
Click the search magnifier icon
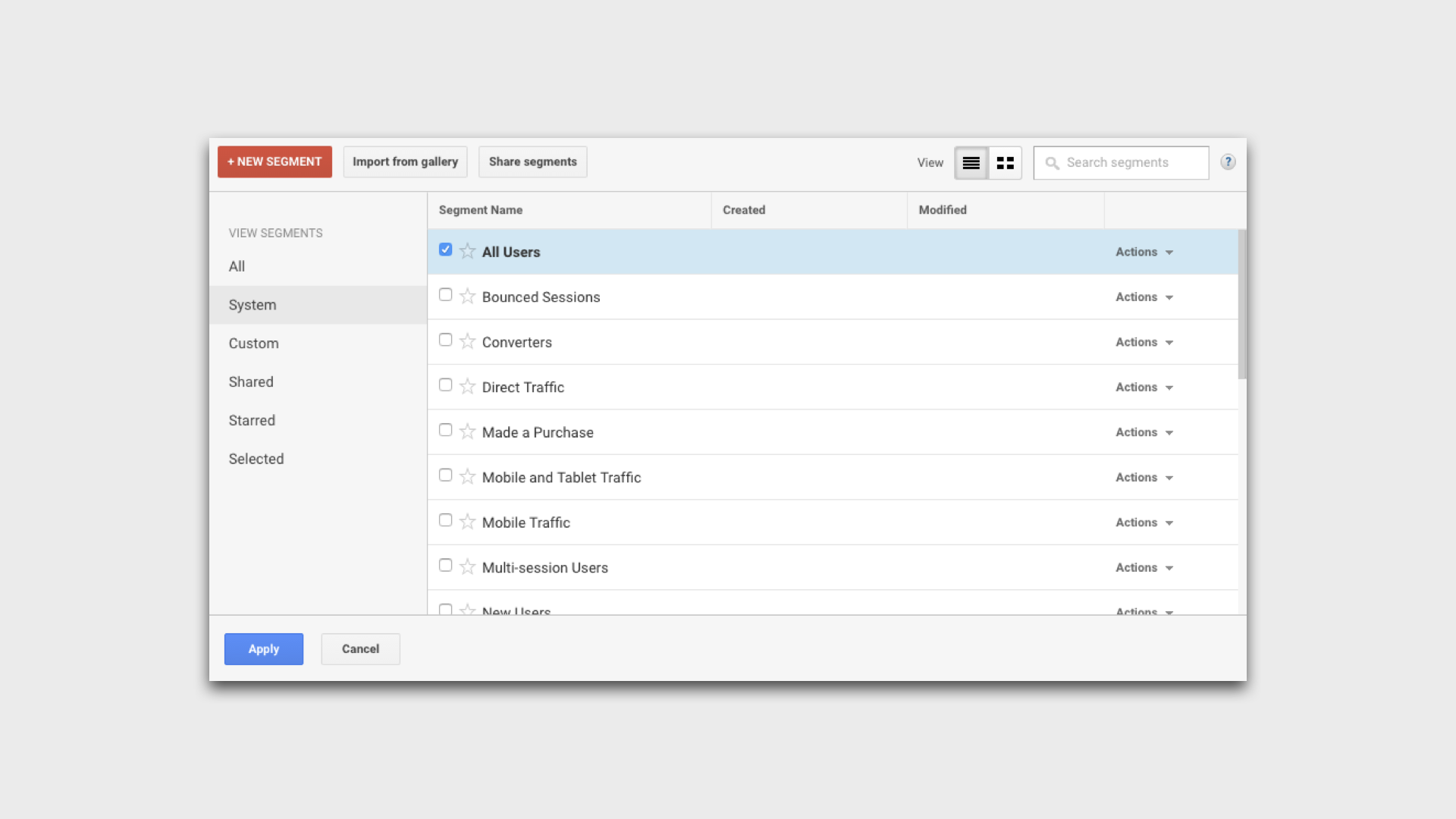click(1052, 162)
